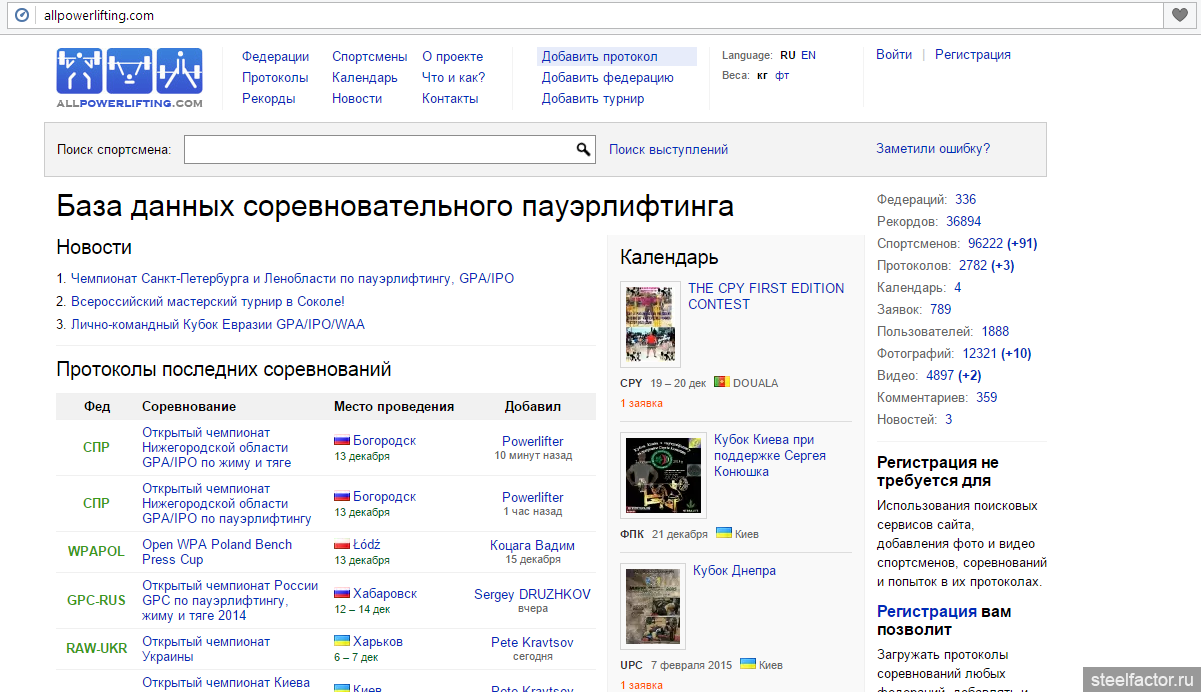
Task: Open THE CPY FIRST EDITION CONTEST poster thumbnail
Action: pos(650,324)
